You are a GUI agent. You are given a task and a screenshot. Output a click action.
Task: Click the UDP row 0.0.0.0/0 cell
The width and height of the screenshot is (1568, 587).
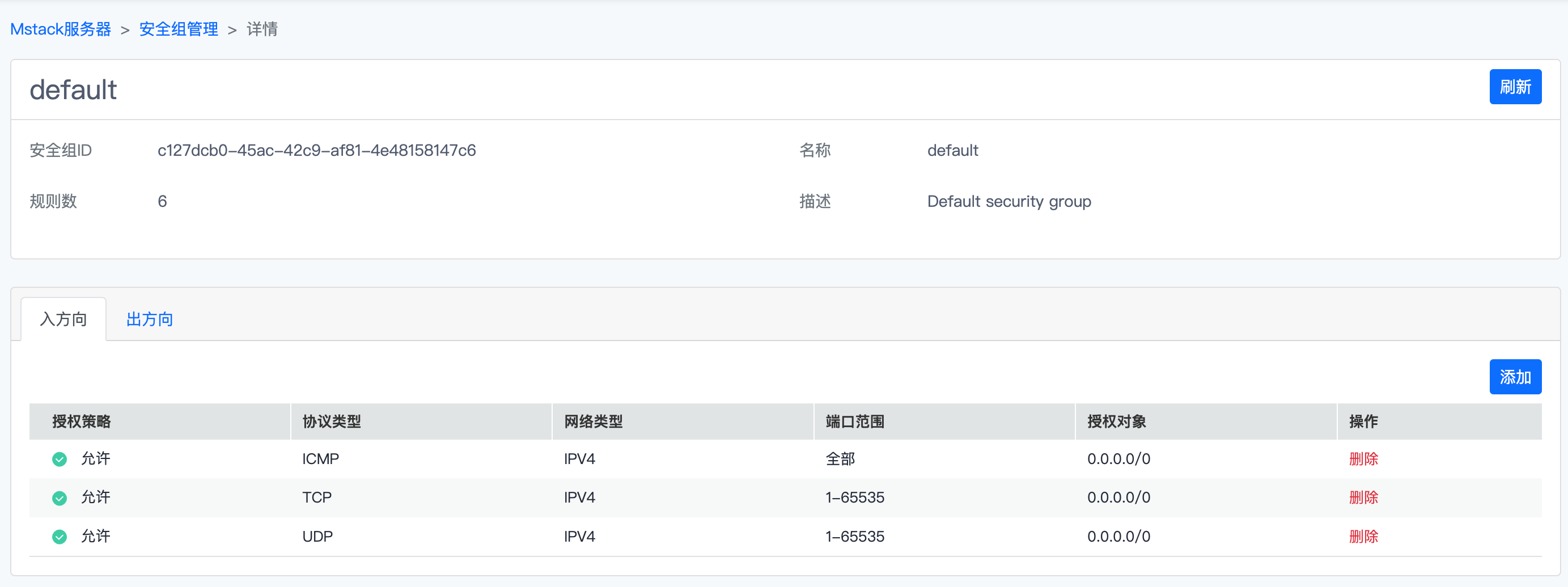pos(1119,537)
